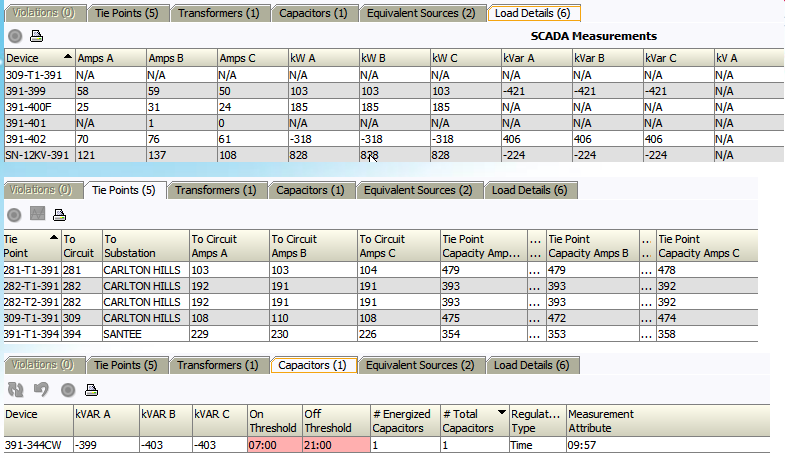The height and width of the screenshot is (458, 785).
Task: Open Equivalent Sources (2) tab in capacitor panel
Action: [x=421, y=365]
